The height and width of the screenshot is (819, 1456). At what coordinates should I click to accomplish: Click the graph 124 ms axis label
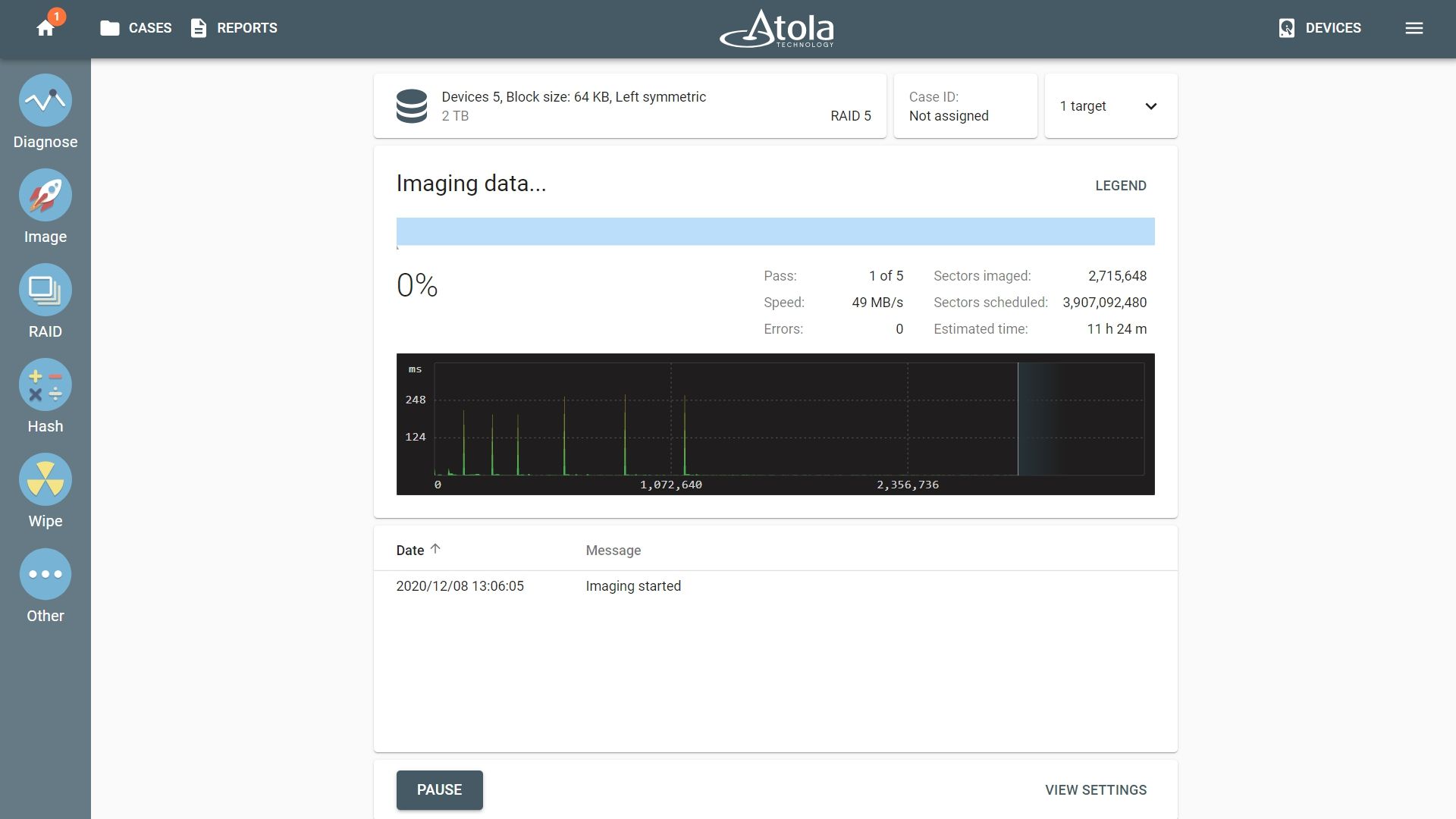416,437
